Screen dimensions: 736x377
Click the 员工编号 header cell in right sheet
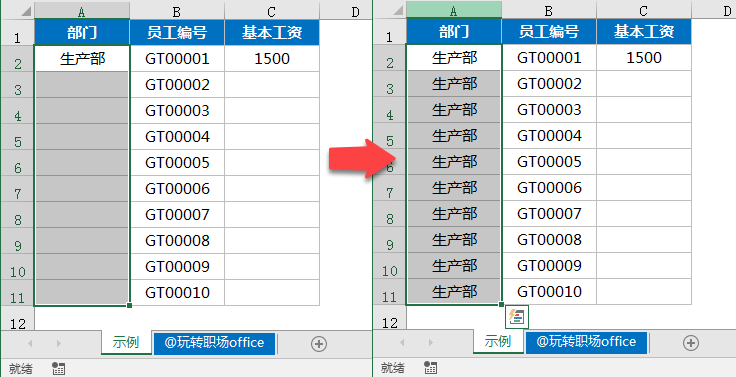[x=549, y=31]
